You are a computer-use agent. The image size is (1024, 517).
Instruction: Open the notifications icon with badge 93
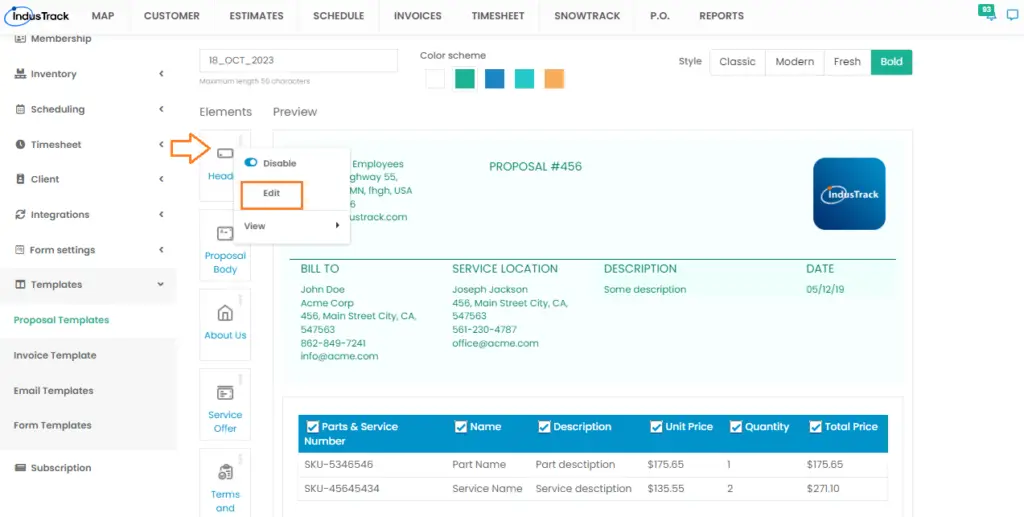tap(987, 12)
